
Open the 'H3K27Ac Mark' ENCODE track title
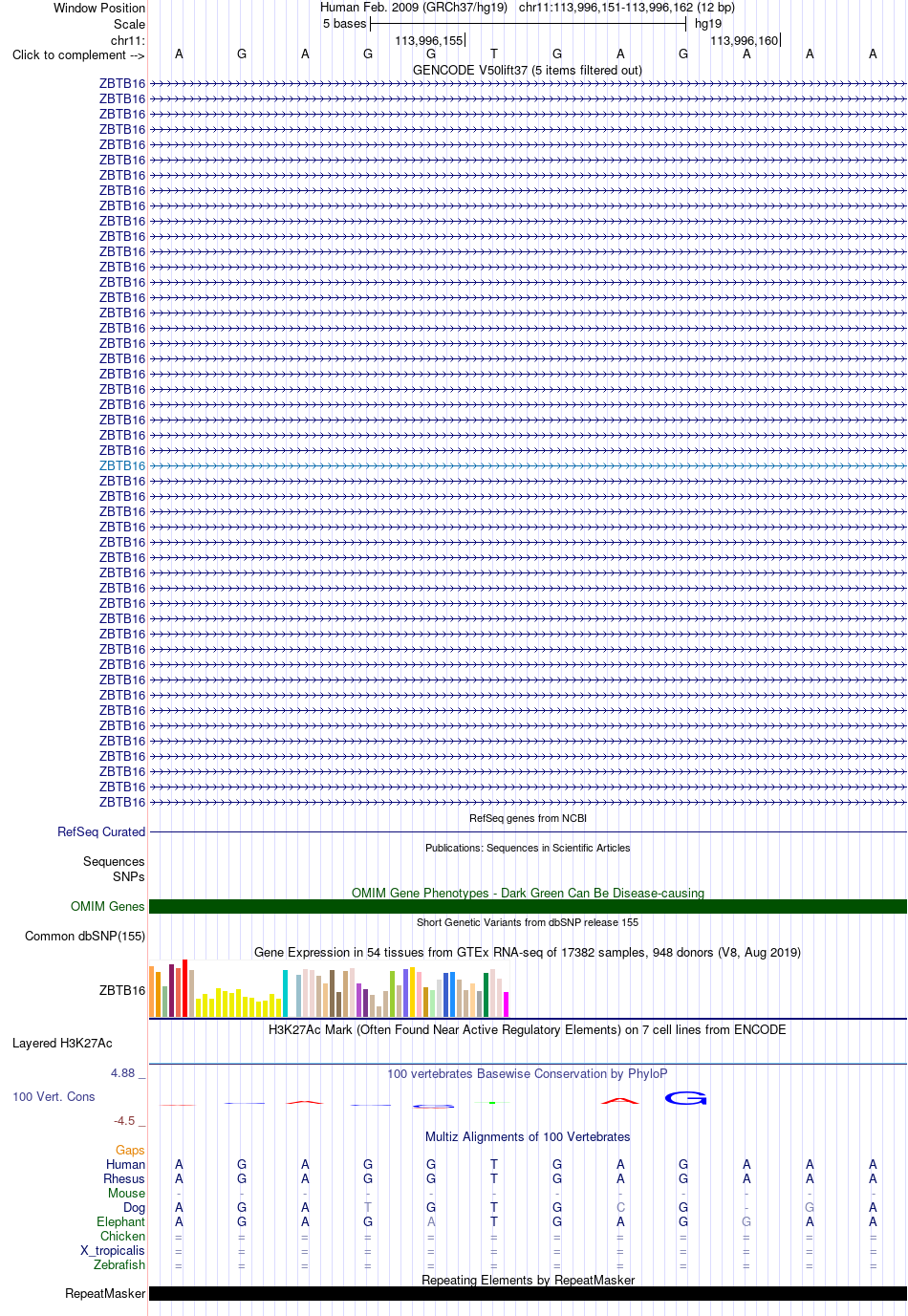[x=528, y=1029]
